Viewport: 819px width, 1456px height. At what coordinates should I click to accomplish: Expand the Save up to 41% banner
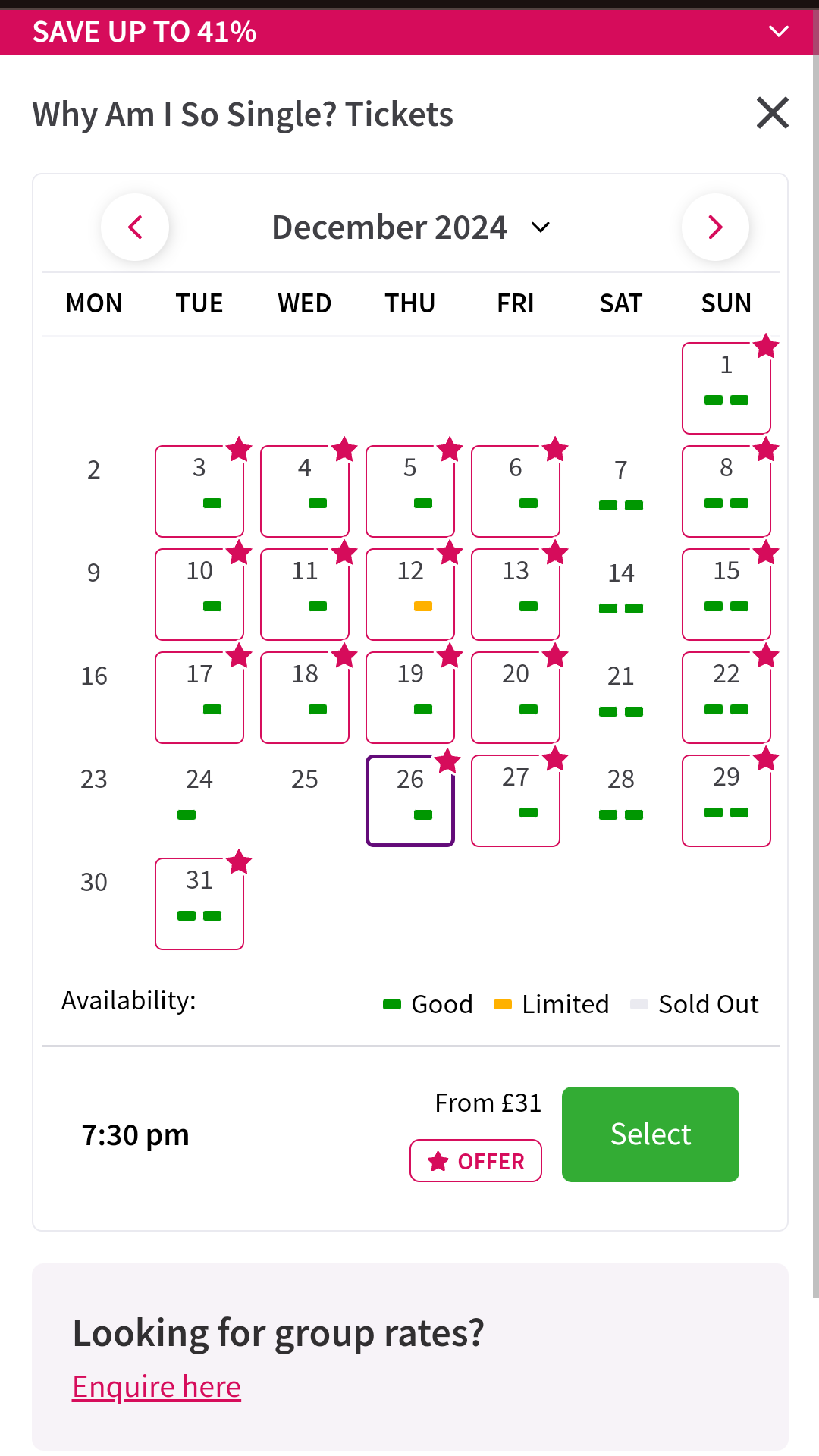tap(779, 32)
